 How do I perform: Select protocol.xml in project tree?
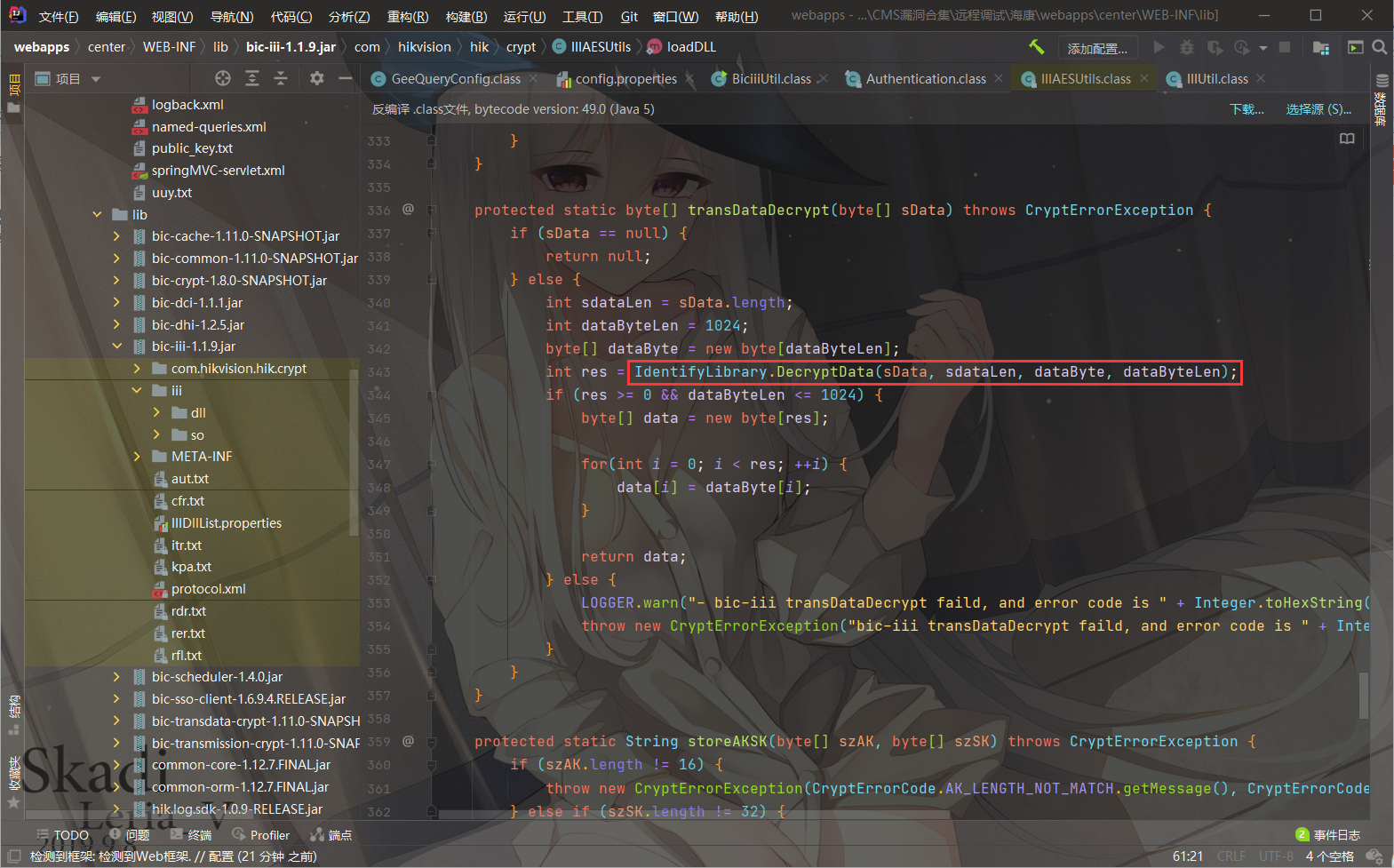pyautogui.click(x=208, y=589)
